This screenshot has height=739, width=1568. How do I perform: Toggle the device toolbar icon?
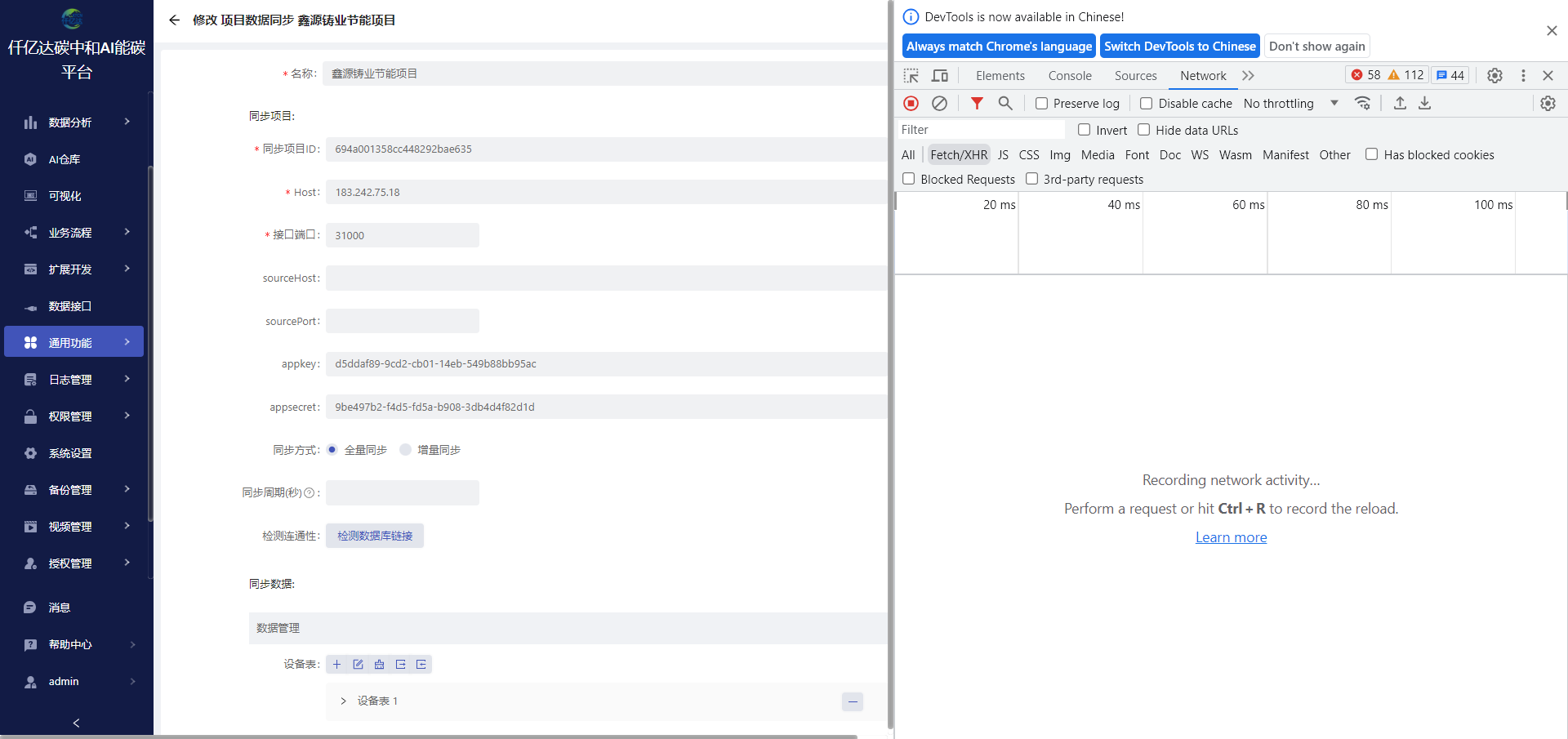pyautogui.click(x=940, y=76)
